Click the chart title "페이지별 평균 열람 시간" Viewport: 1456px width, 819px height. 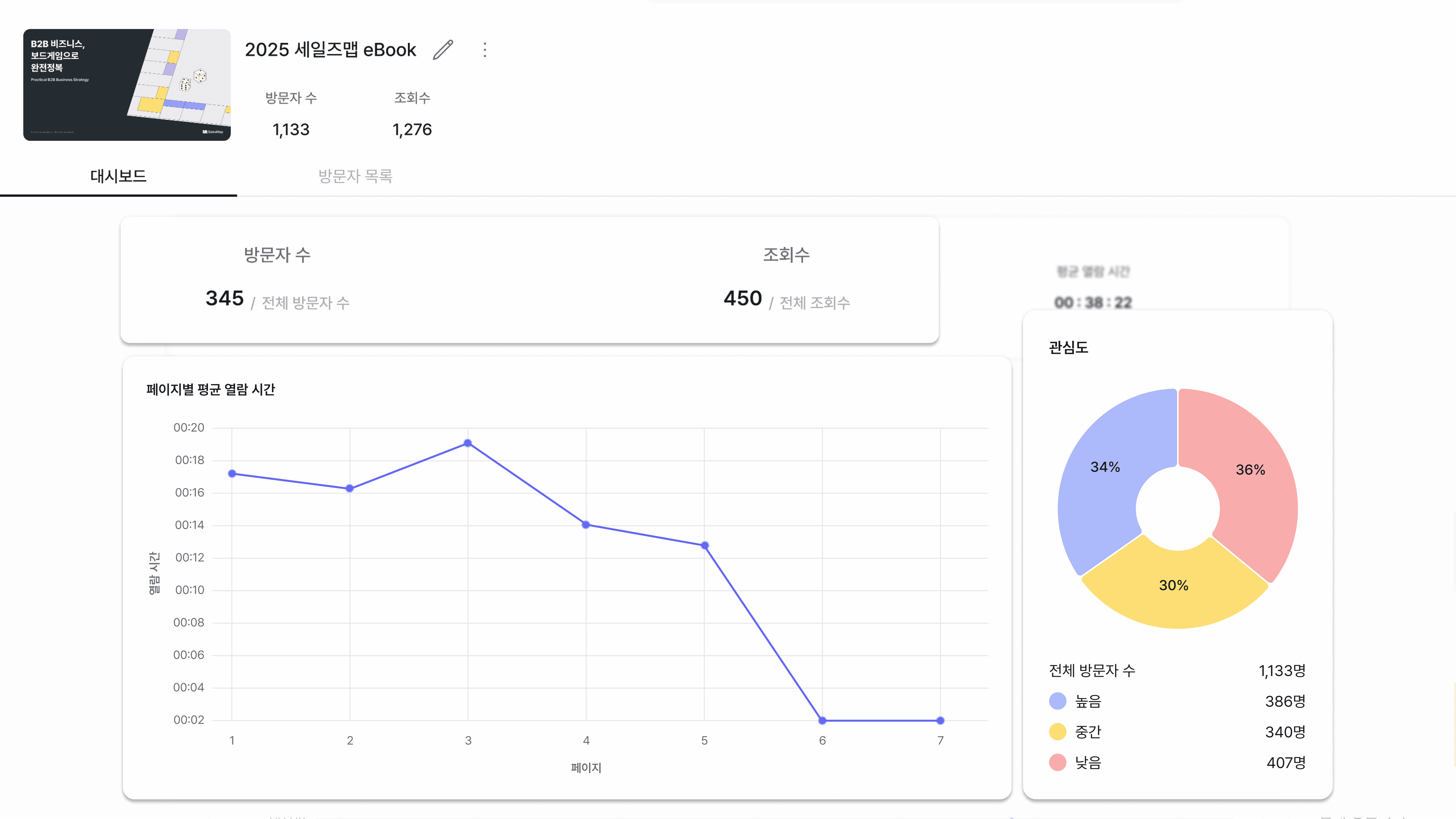(211, 389)
